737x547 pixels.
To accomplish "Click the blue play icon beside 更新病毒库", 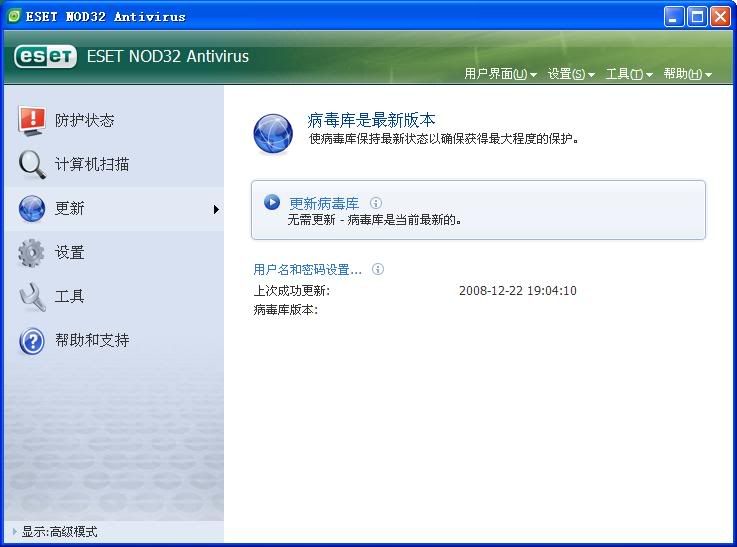I will click(x=272, y=202).
